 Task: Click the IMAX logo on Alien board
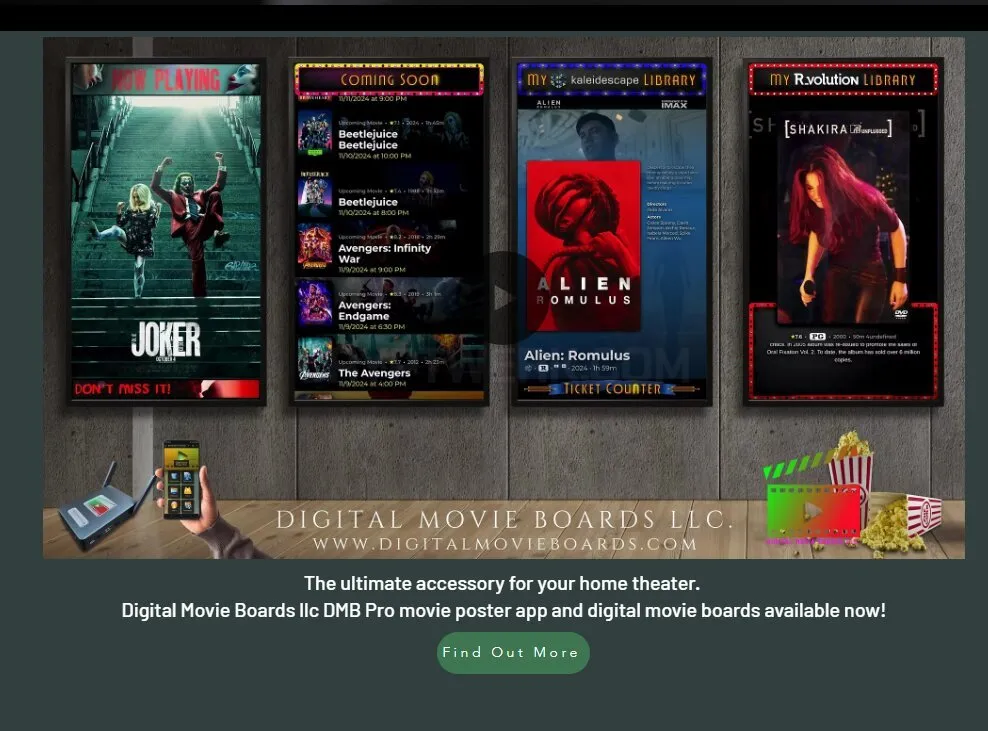click(674, 104)
